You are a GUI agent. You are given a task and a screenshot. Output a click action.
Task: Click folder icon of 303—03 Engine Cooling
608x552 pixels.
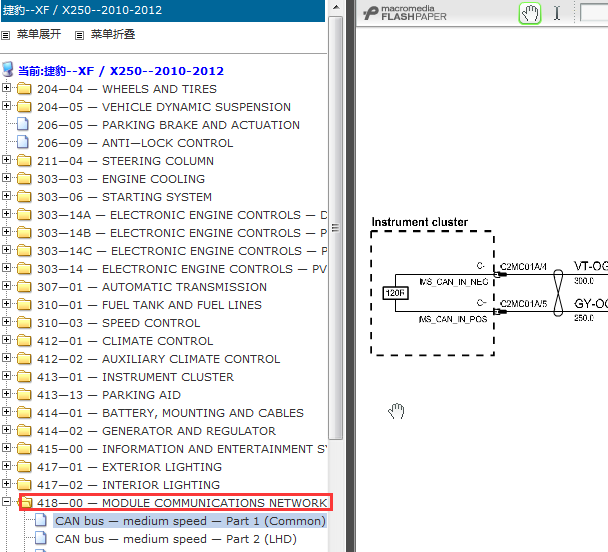[x=24, y=178]
